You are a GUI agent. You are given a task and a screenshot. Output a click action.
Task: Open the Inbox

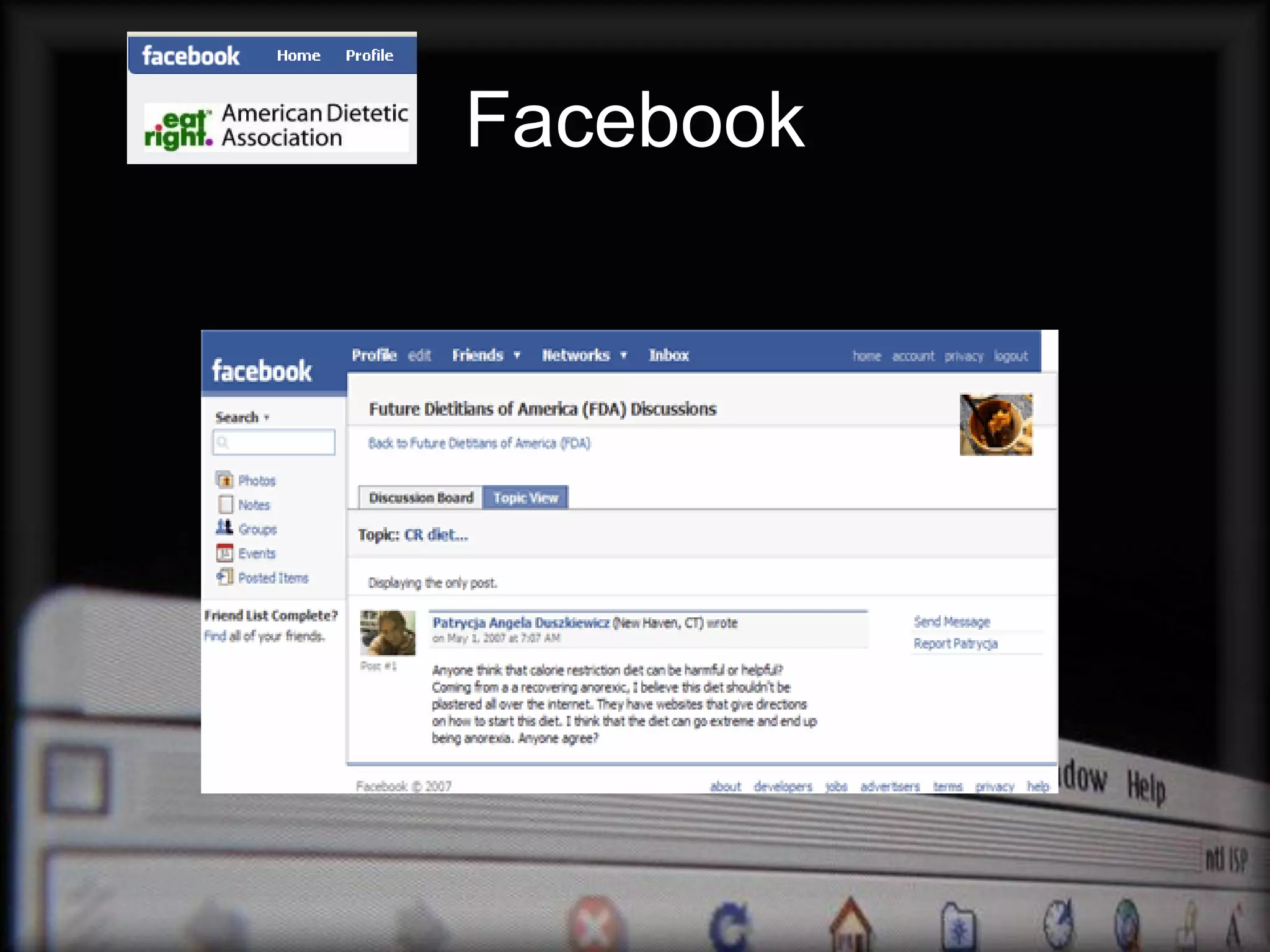click(x=668, y=355)
